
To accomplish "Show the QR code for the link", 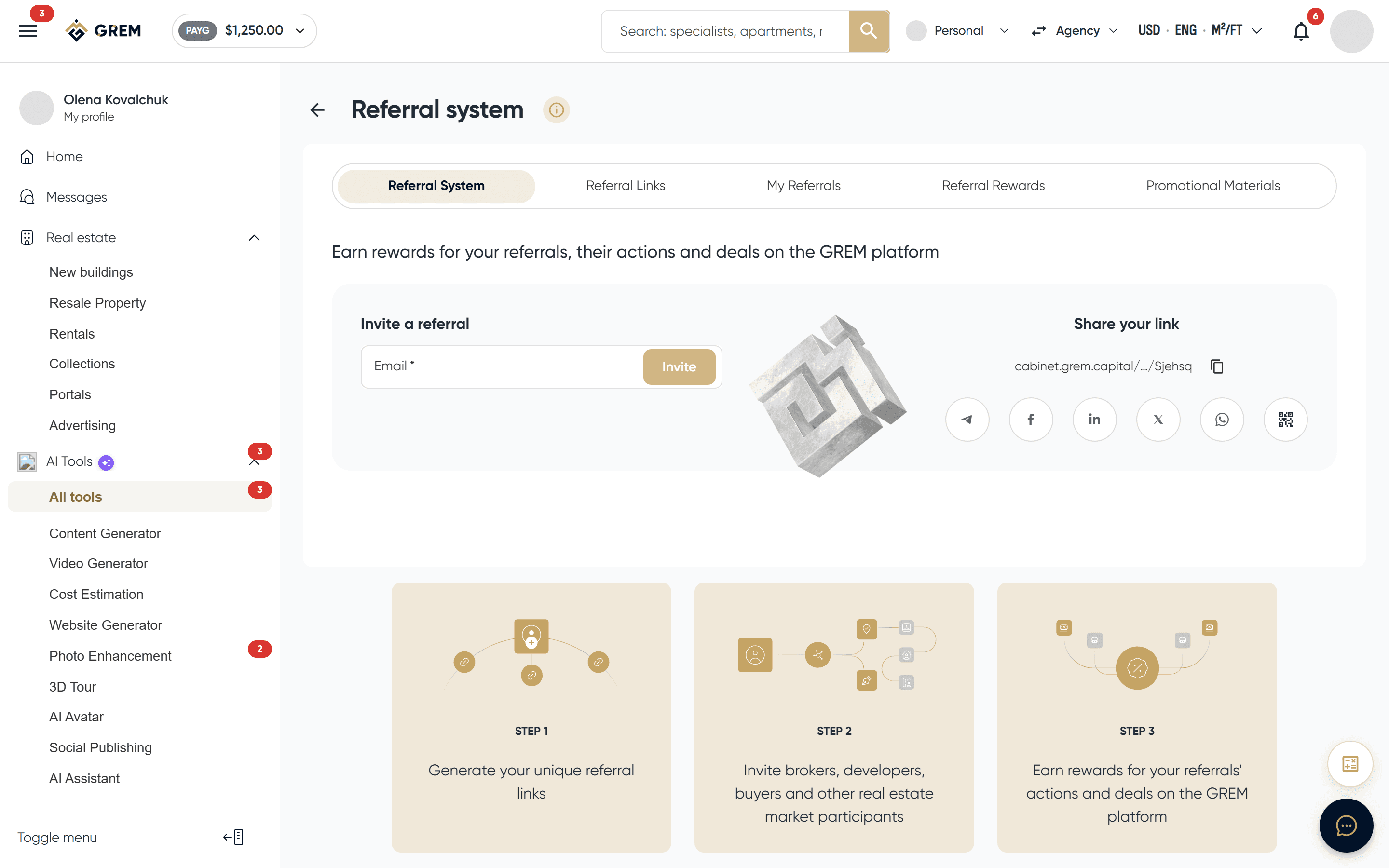I will 1286,420.
